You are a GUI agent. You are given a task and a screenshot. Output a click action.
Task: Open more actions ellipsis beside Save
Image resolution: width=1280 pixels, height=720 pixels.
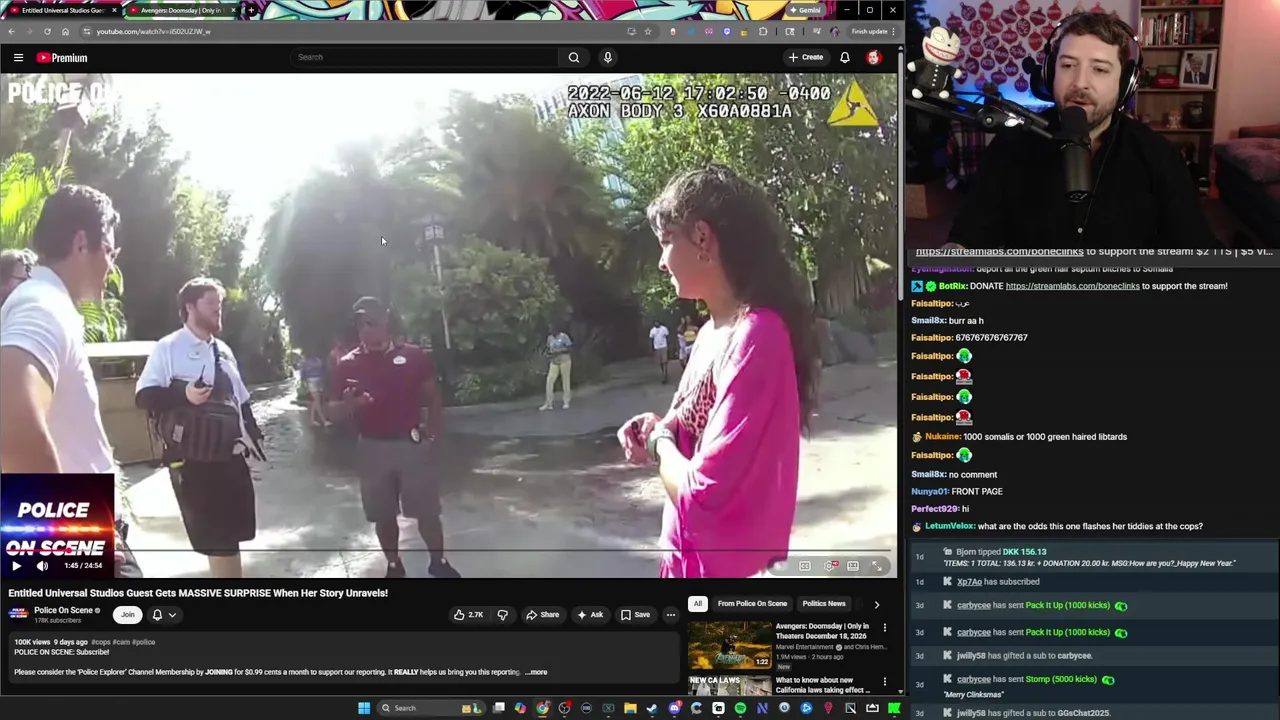[x=671, y=615]
